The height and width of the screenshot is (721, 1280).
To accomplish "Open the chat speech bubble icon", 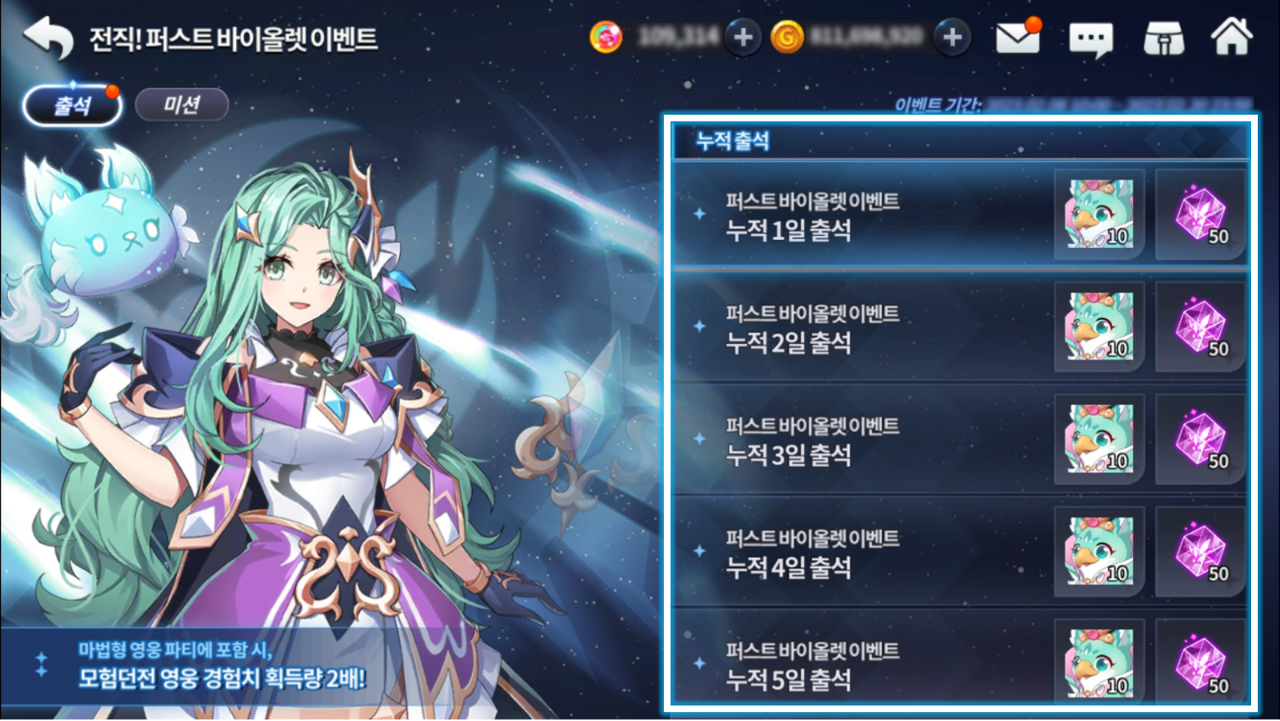I will click(x=1091, y=39).
